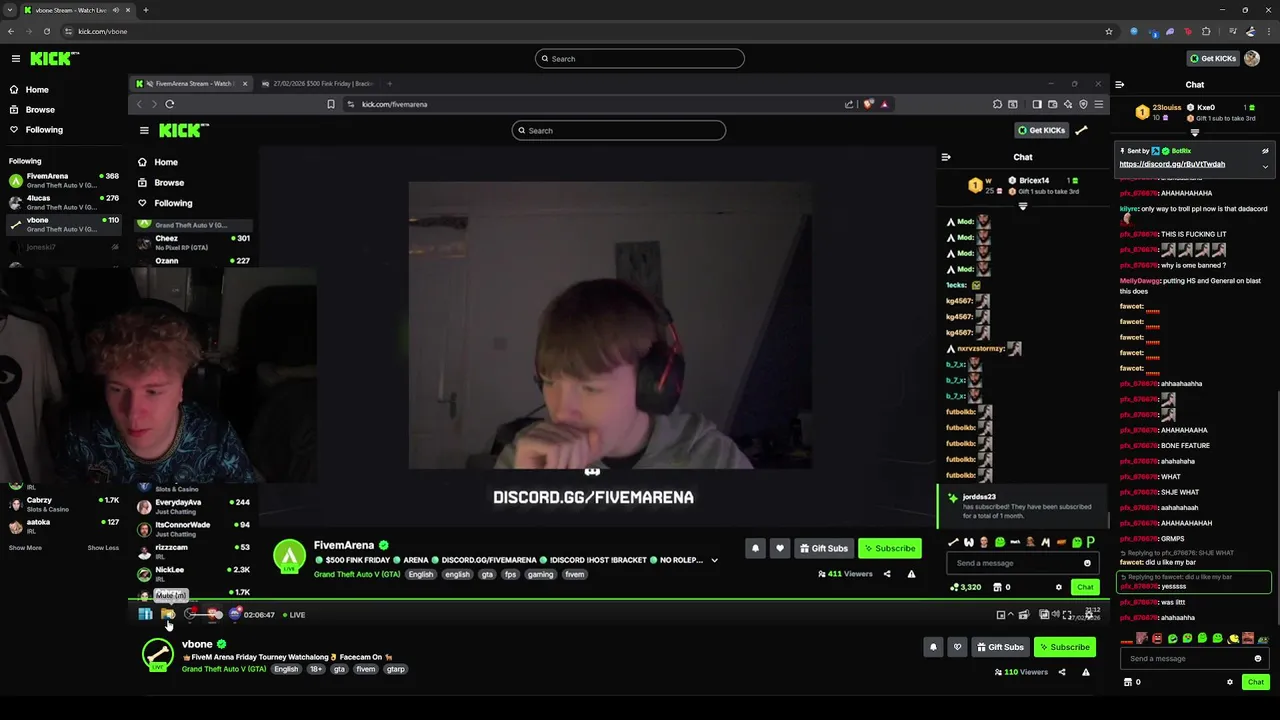Toggle vbone notification bell

[x=933, y=647]
